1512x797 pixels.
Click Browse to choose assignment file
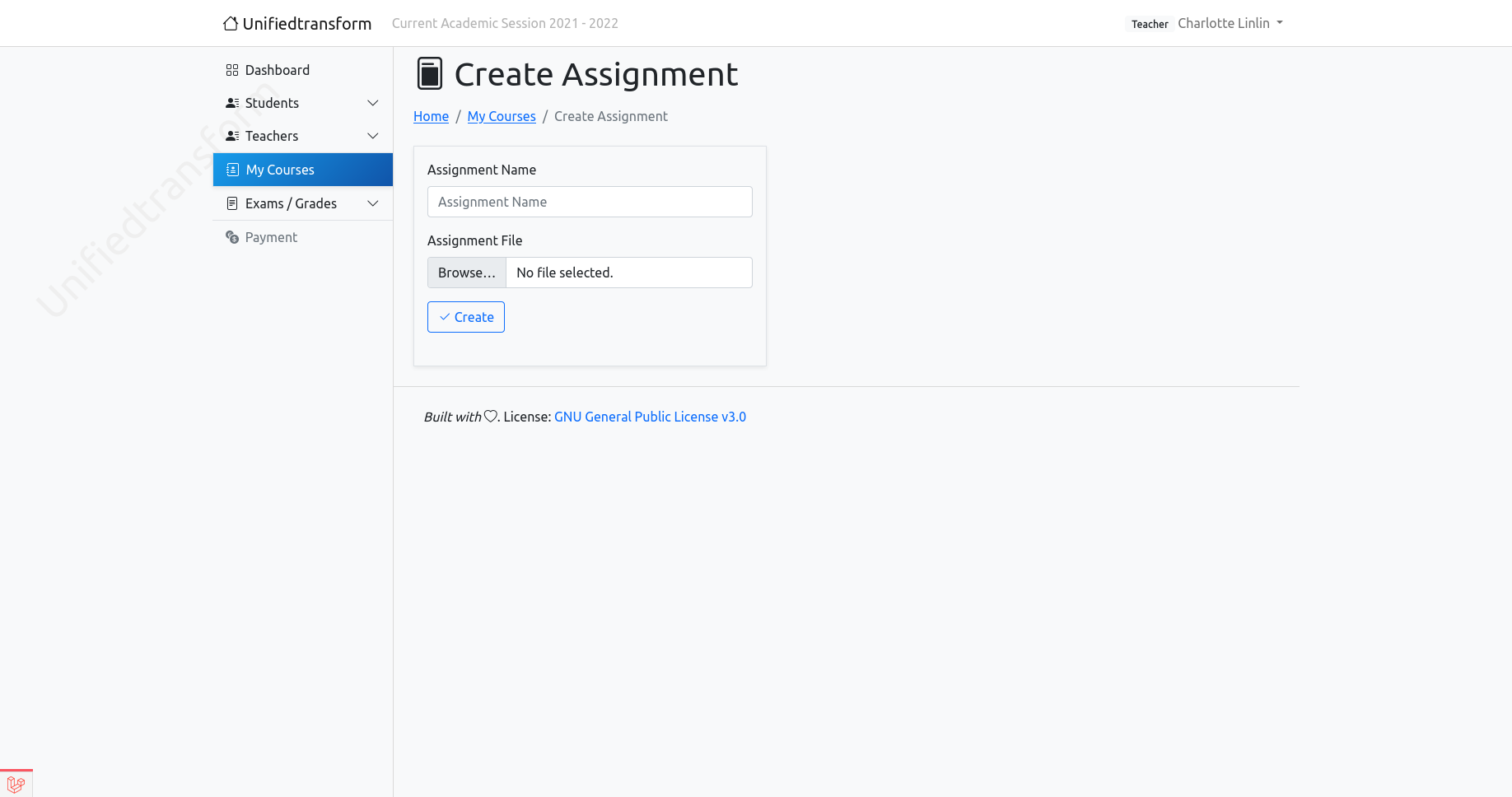pyautogui.click(x=467, y=273)
